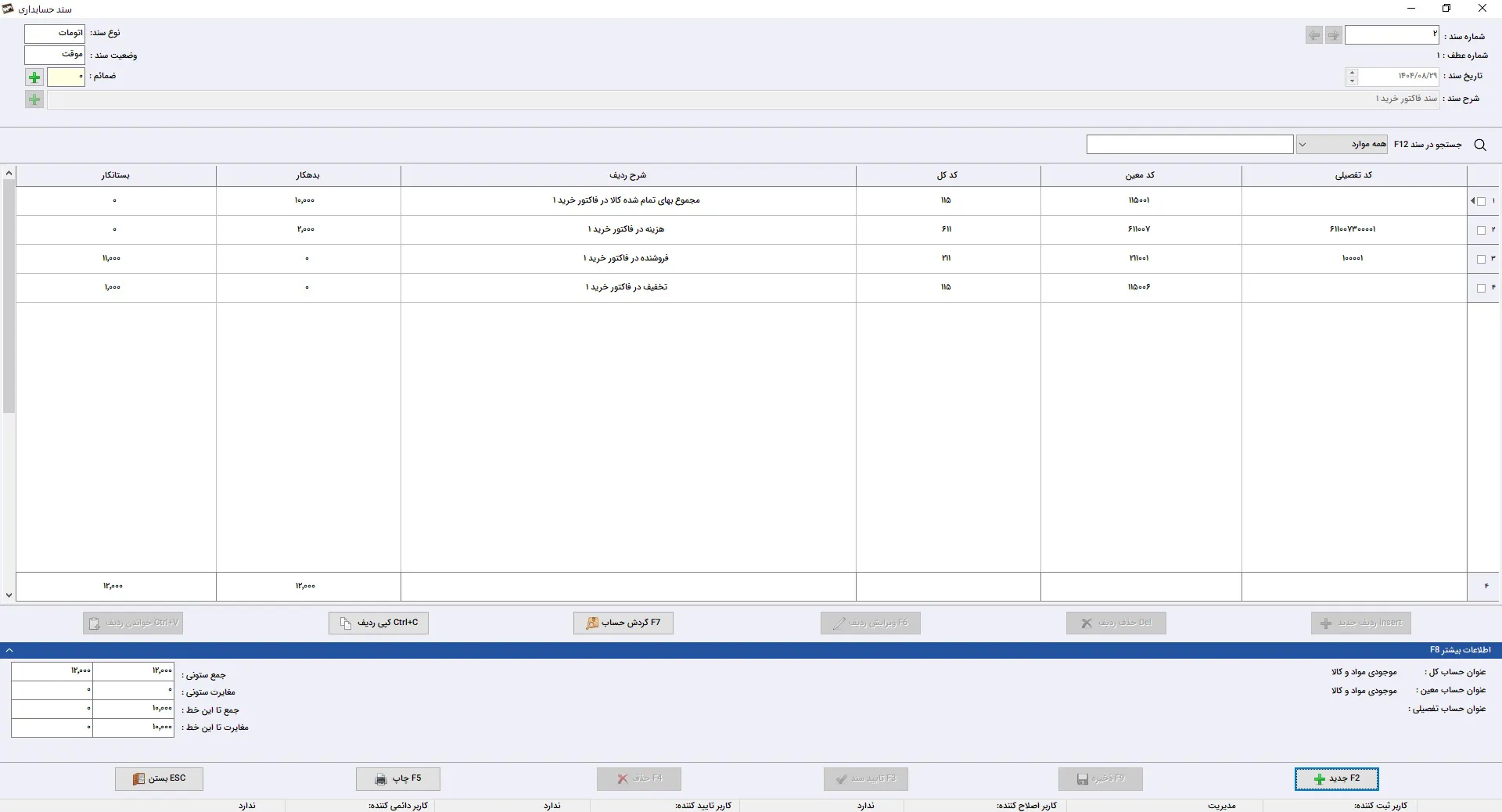Click the کد معین column header
Viewport: 1502px width, 812px height.
click(1141, 175)
